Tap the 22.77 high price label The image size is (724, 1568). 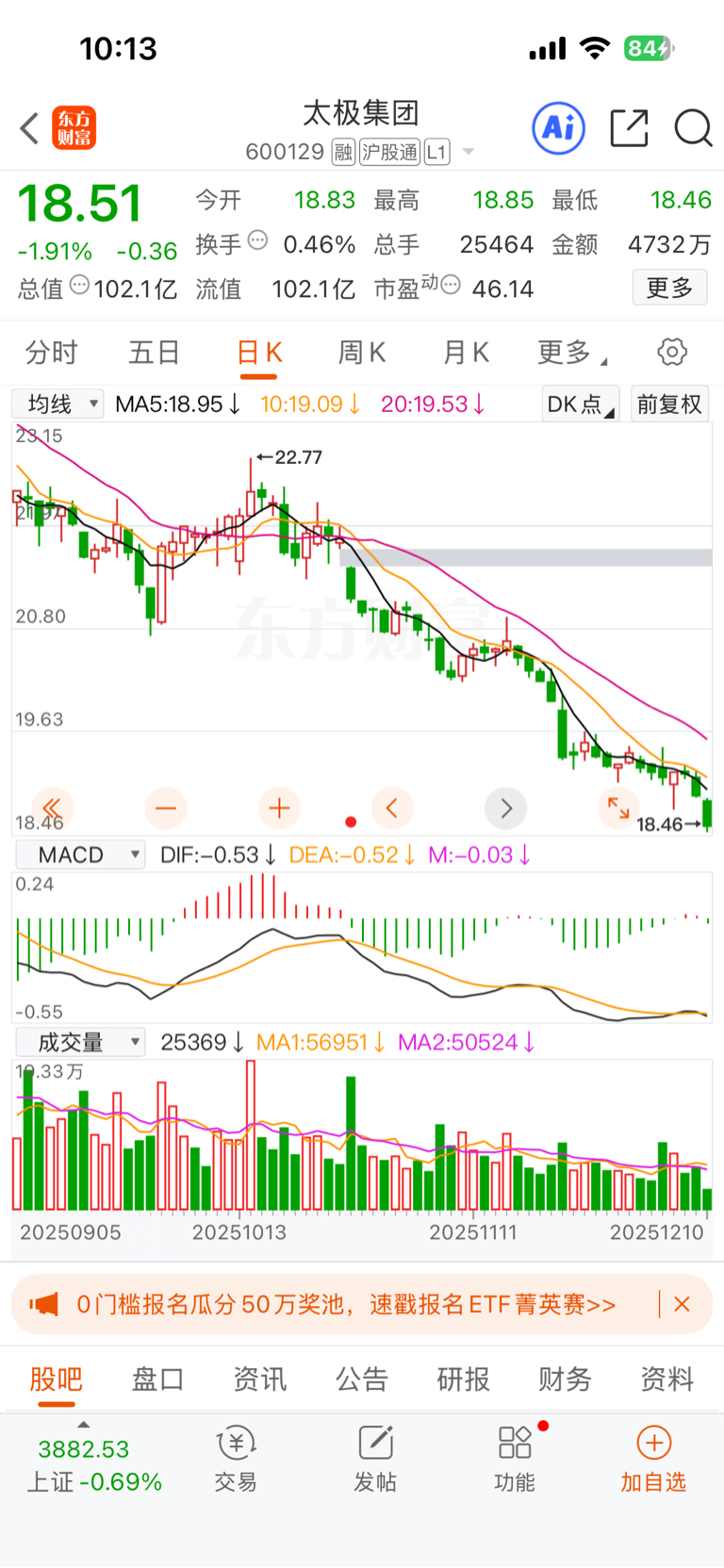click(x=298, y=457)
